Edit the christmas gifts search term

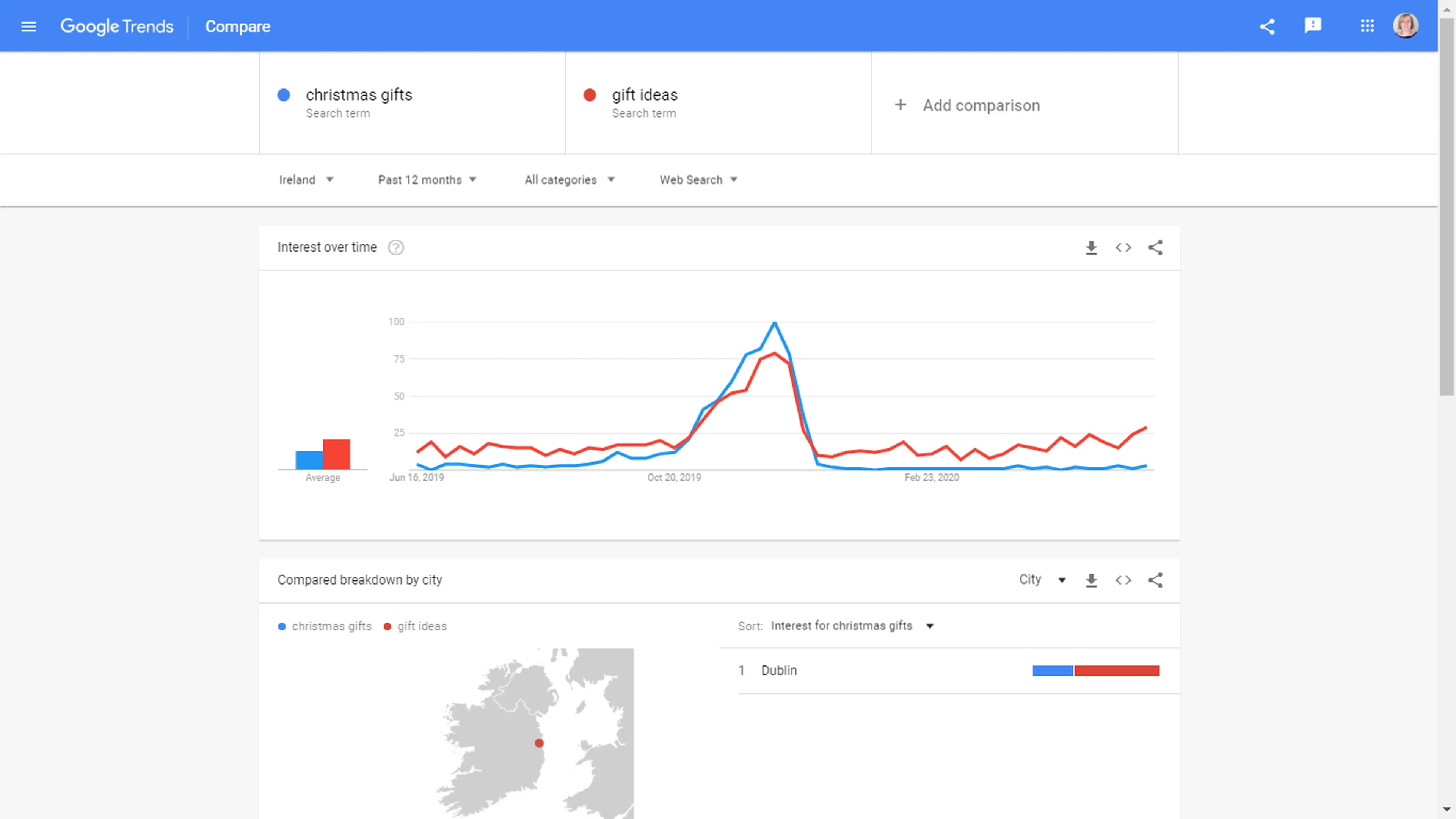click(x=359, y=95)
